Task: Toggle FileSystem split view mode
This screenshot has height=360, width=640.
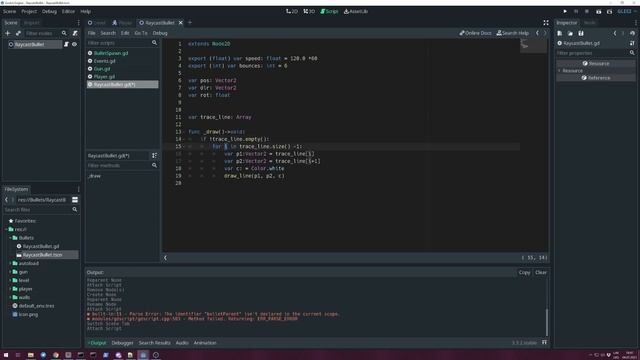Action: tap(75, 200)
